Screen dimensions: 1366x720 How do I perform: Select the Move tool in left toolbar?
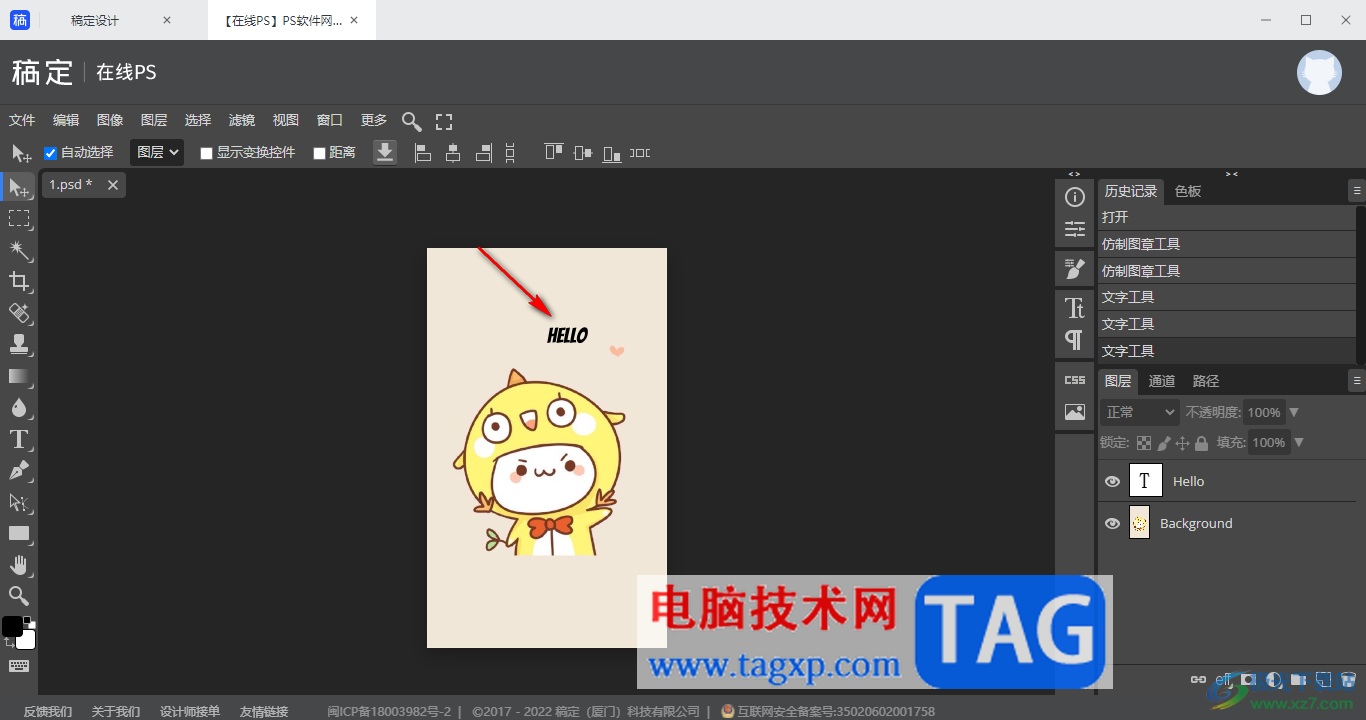pyautogui.click(x=19, y=187)
